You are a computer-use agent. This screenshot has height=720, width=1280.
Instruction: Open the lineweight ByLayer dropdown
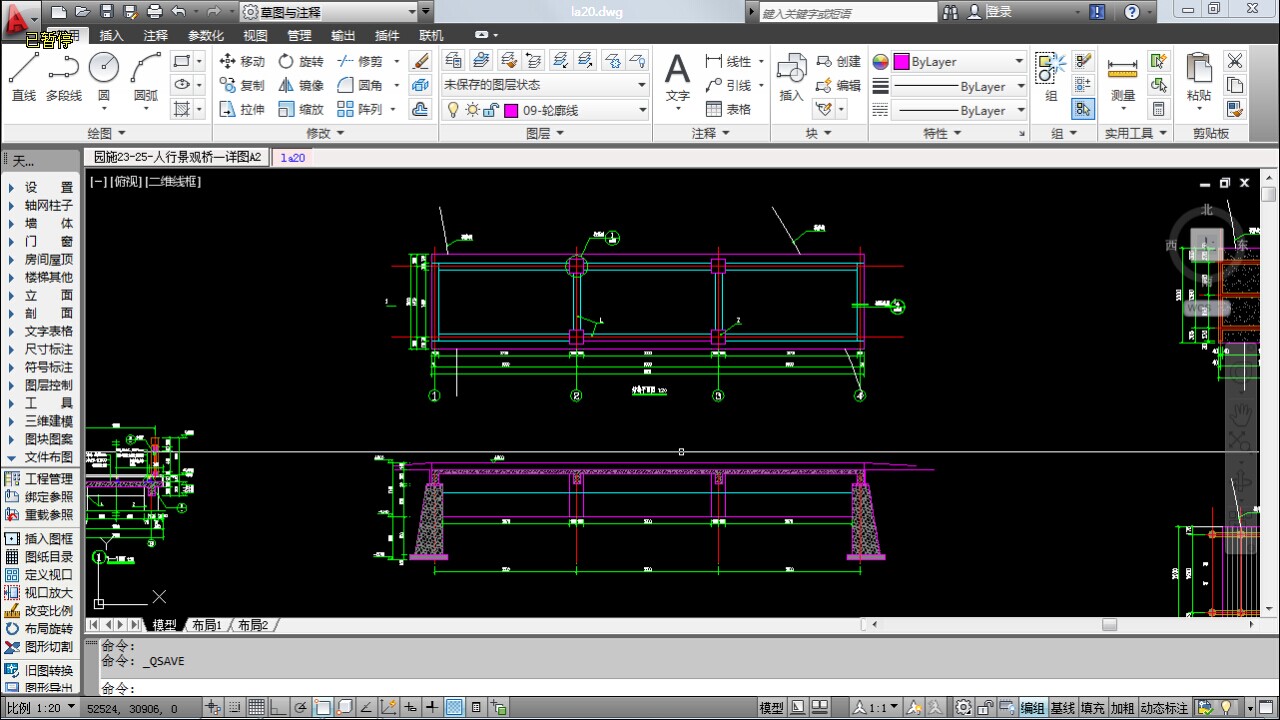point(958,86)
